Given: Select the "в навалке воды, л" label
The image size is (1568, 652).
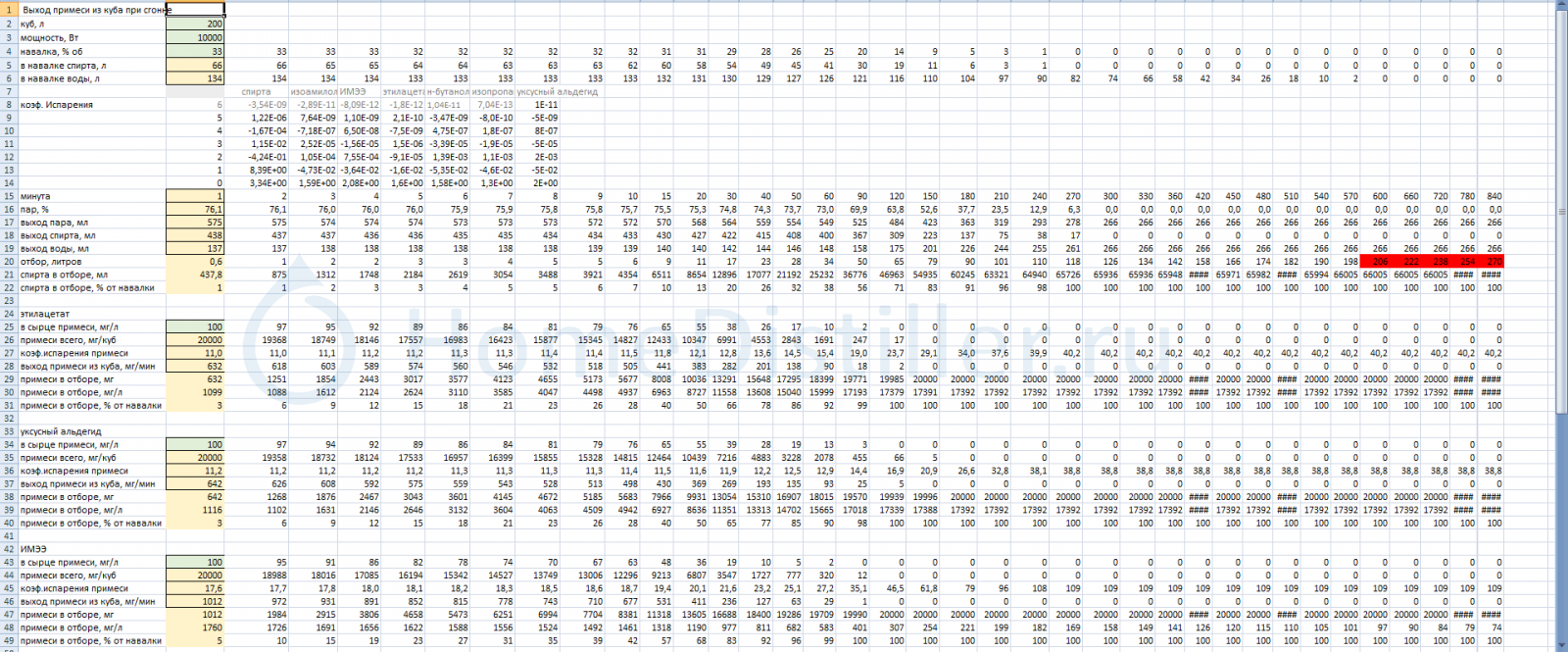Looking at the screenshot, I should tap(92, 78).
